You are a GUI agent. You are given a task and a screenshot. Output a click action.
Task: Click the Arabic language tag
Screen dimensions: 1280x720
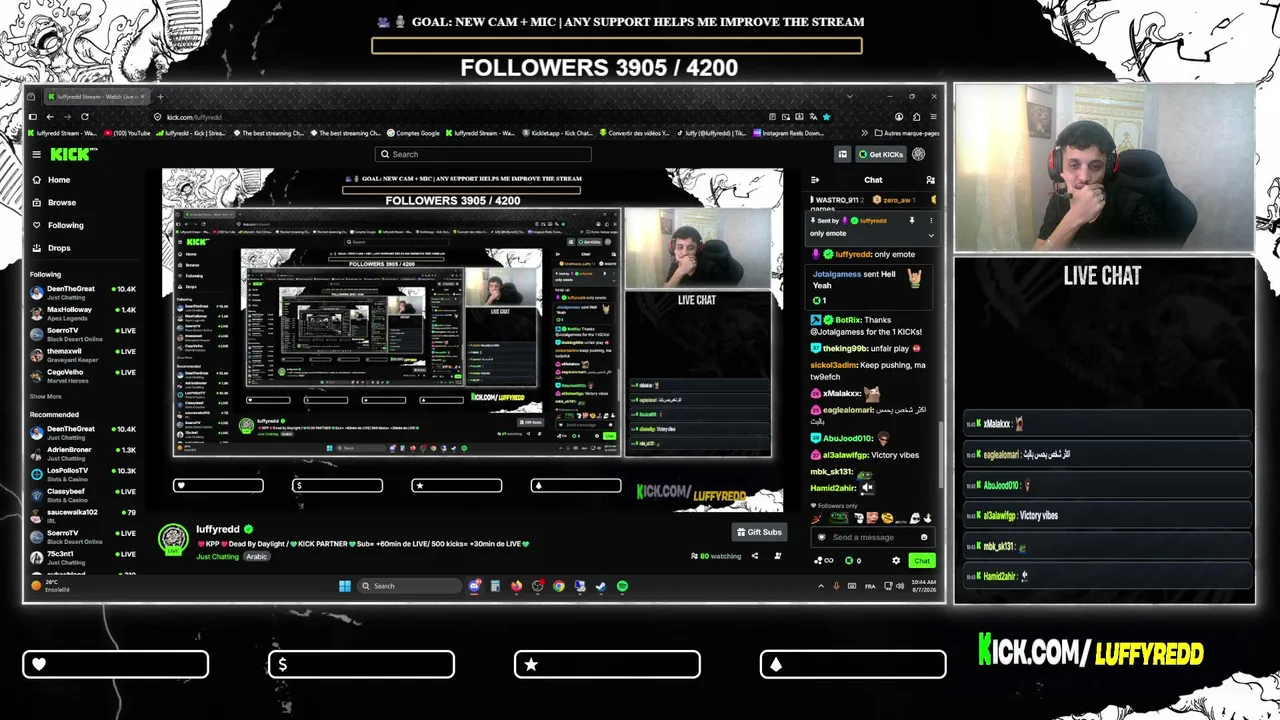click(x=257, y=556)
